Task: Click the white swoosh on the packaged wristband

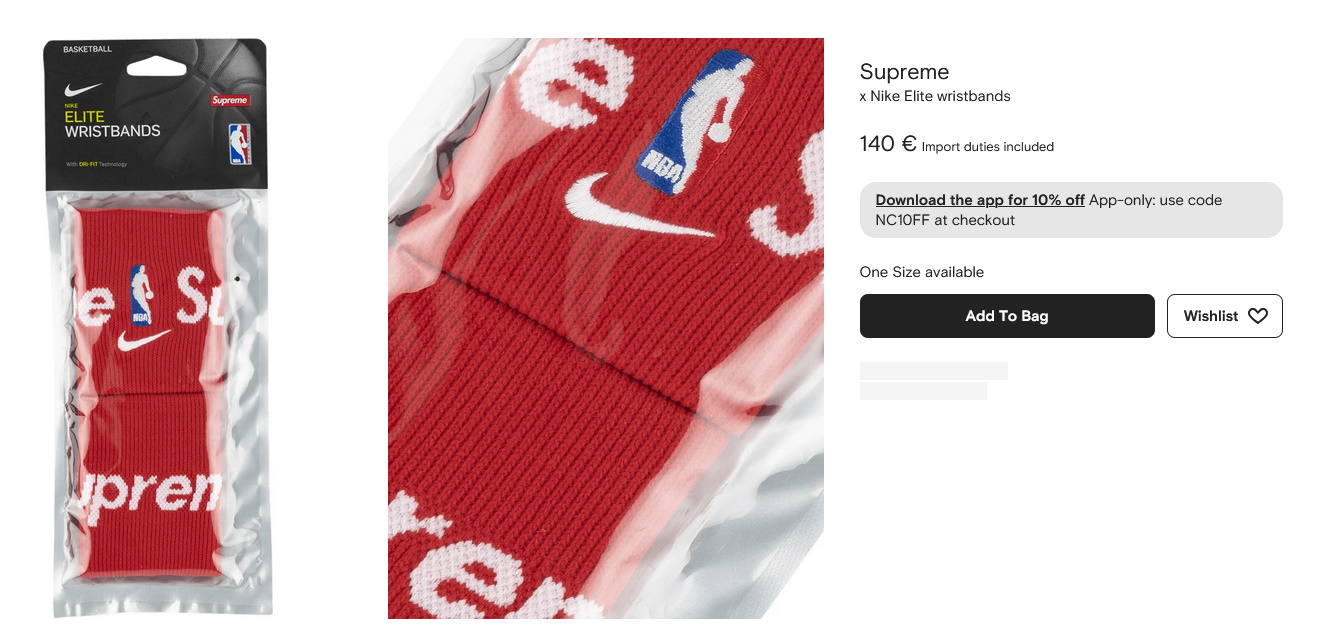Action: [143, 342]
